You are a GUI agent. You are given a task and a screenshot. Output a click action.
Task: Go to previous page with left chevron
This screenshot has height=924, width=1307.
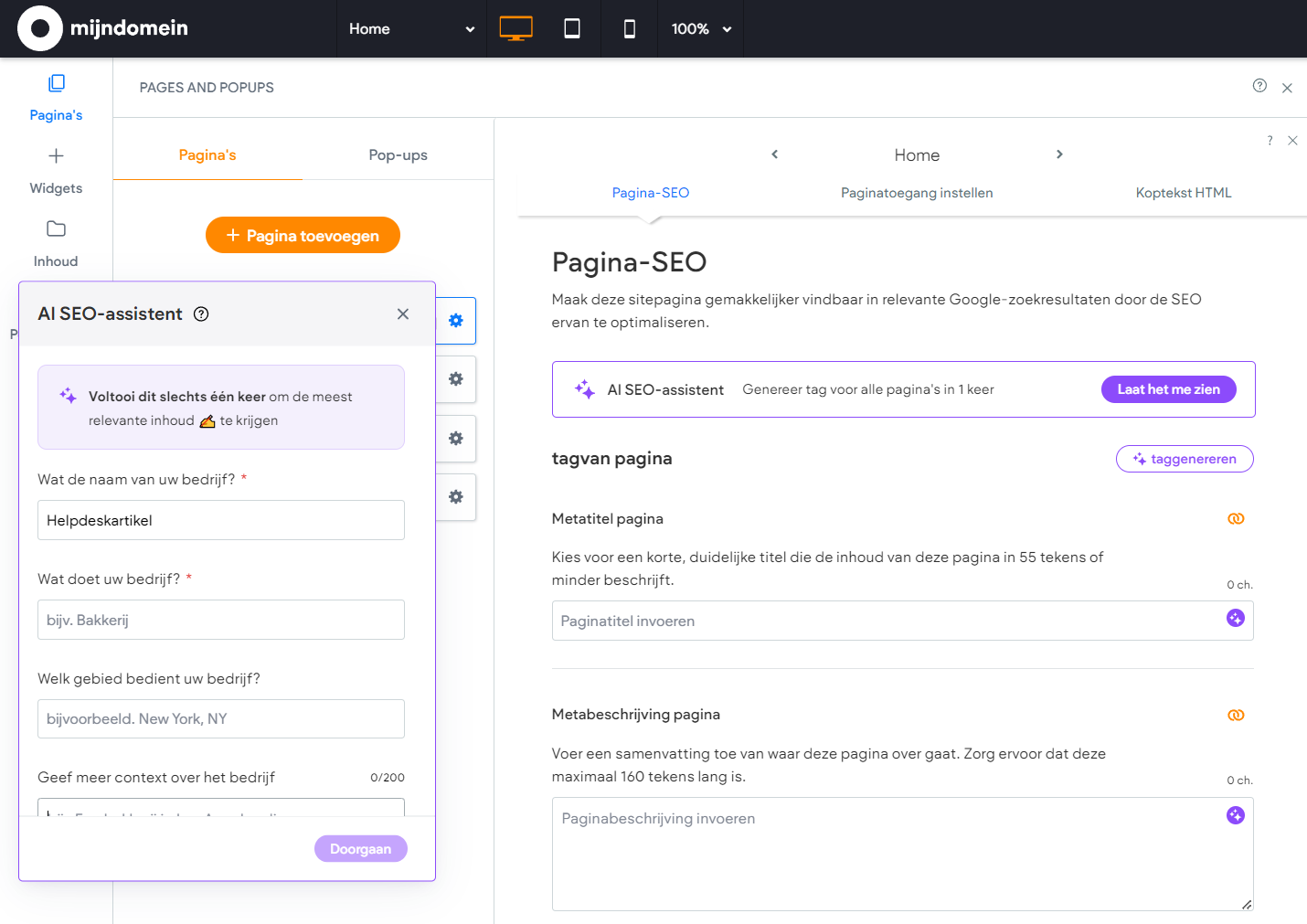tap(775, 154)
